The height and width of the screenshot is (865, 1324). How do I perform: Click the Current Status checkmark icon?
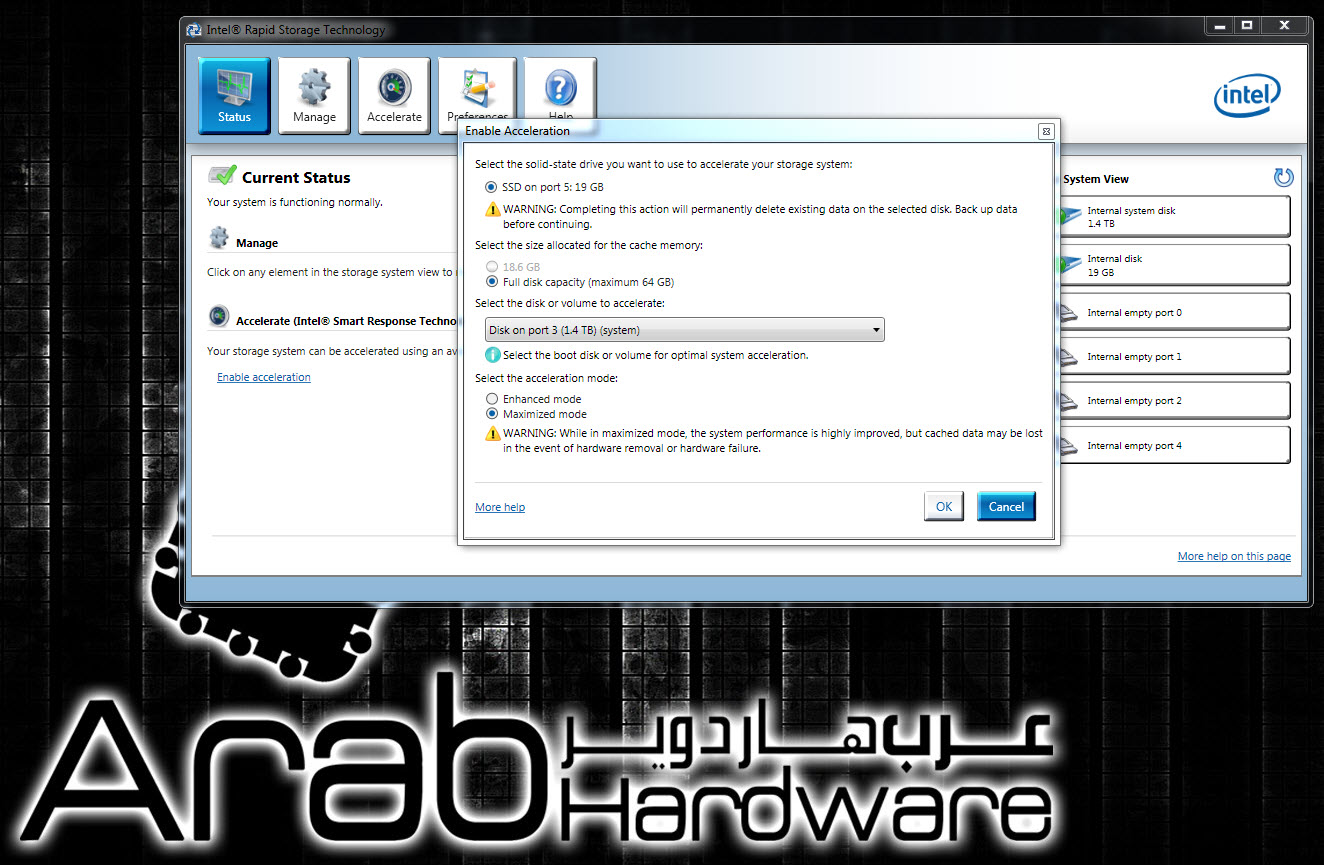click(x=222, y=175)
